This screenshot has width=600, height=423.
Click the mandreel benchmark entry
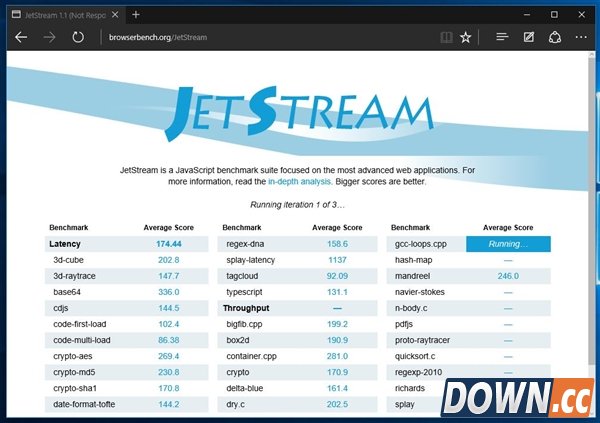pos(414,275)
